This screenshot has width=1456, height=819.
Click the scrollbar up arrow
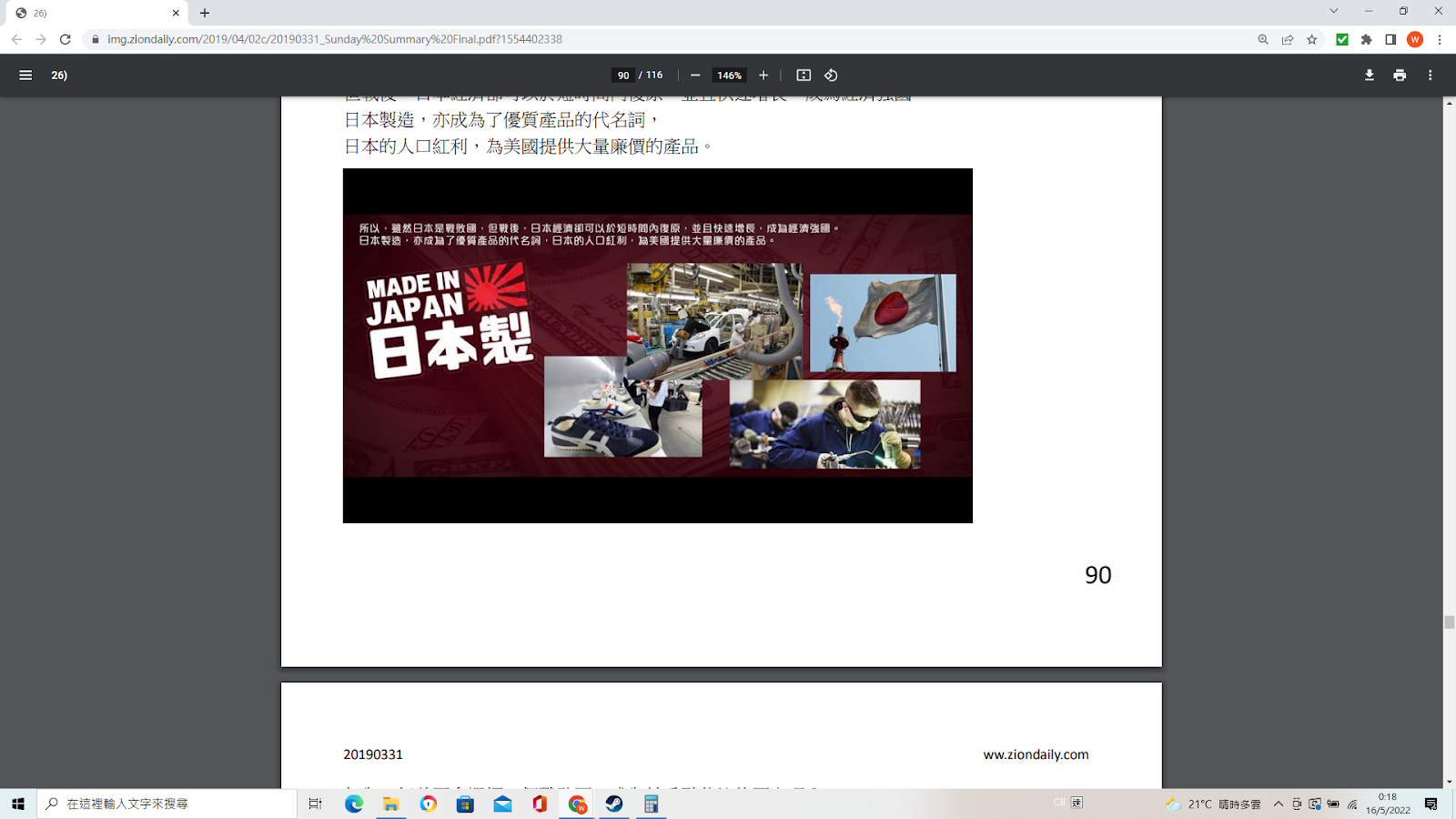[x=1449, y=103]
